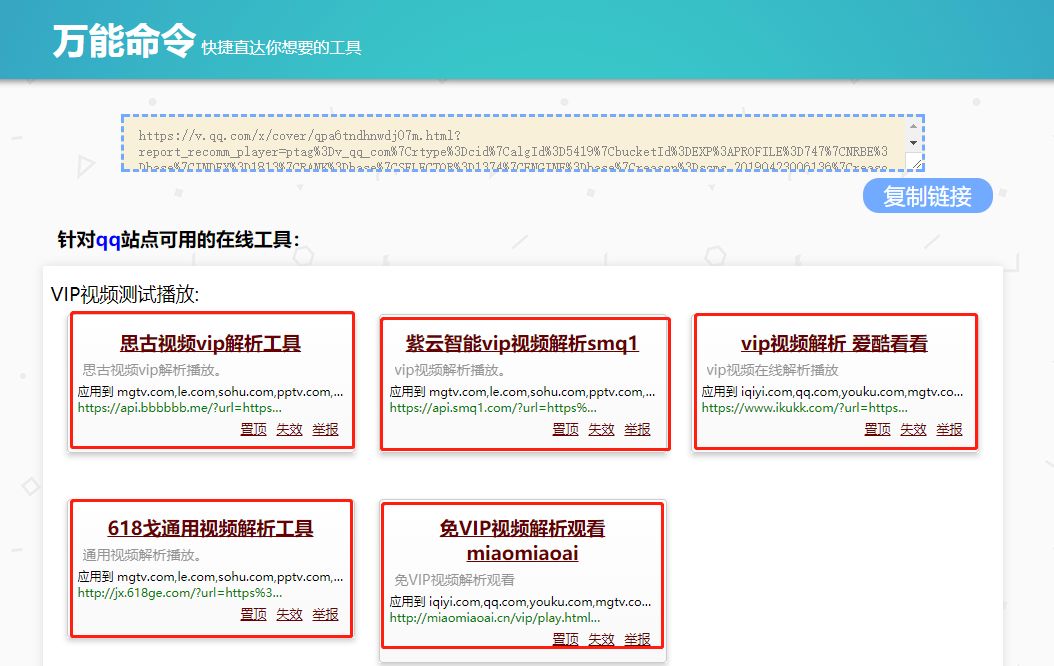
Task: Open 思古视频vip解析工具 link
Action: [210, 343]
